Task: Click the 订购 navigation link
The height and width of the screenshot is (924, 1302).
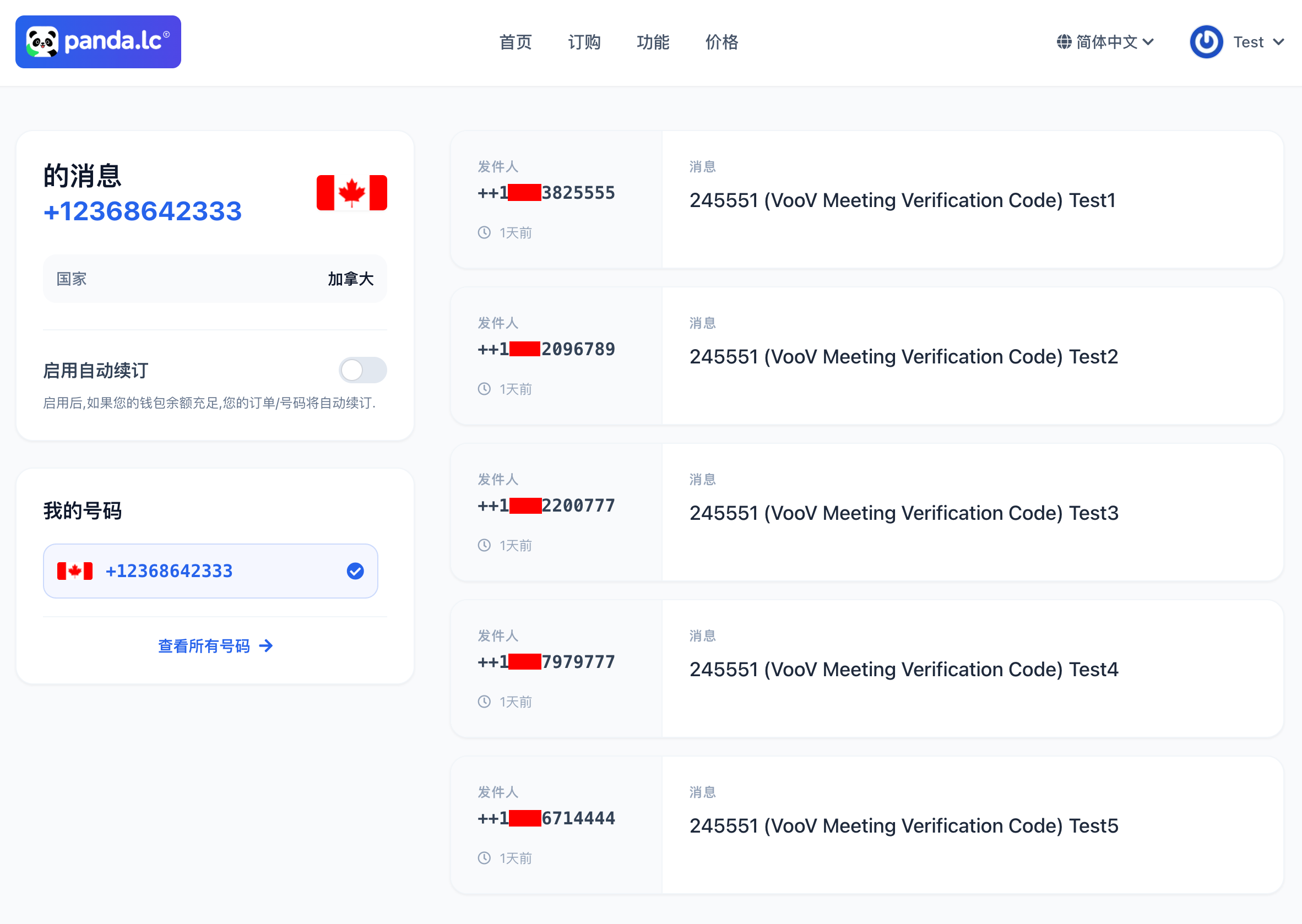Action: pos(584,42)
